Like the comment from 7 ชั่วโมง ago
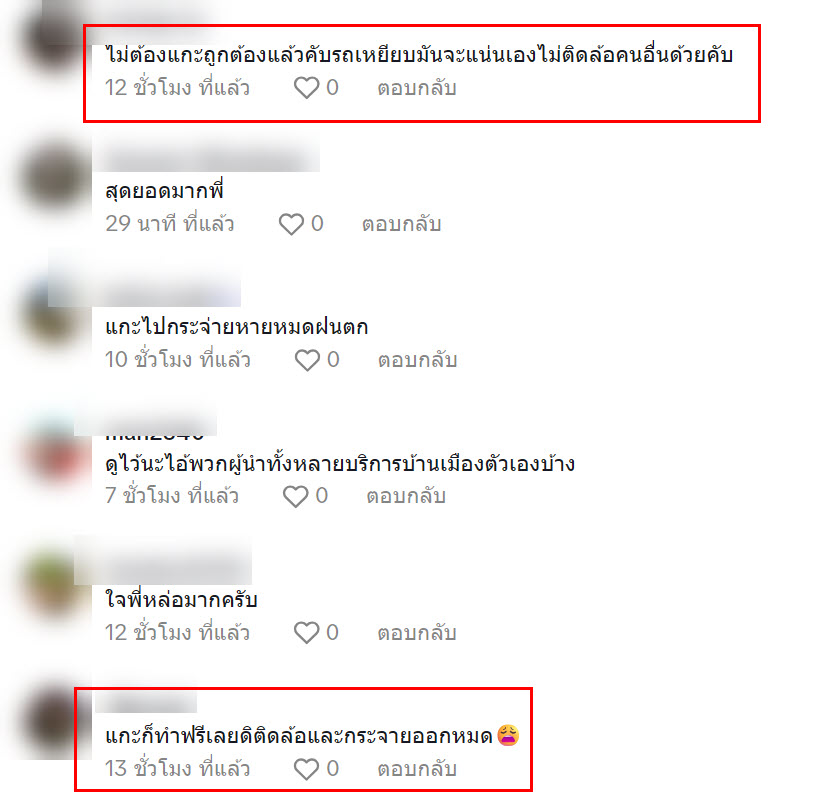822x792 pixels. pyautogui.click(x=296, y=496)
